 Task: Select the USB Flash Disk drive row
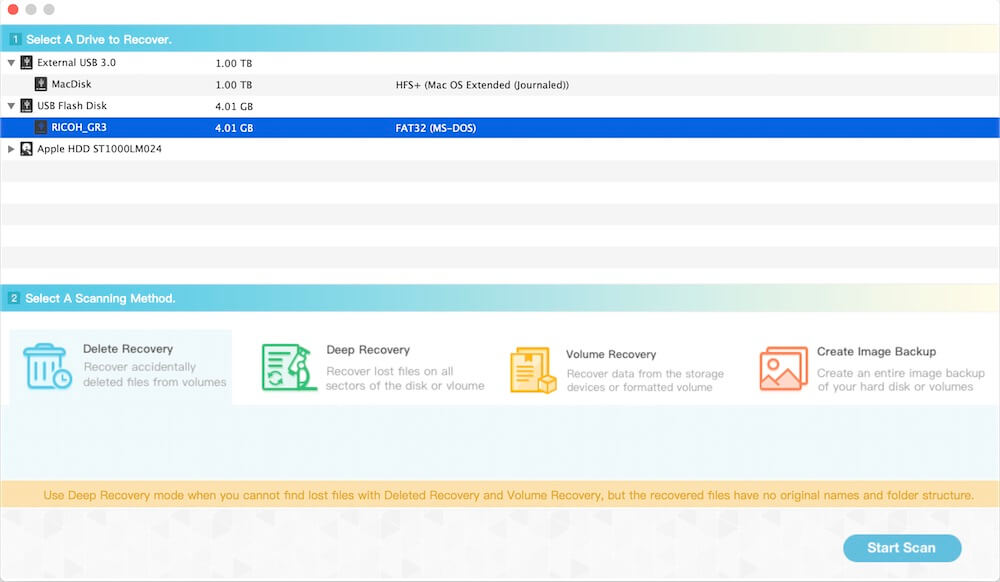tap(500, 106)
